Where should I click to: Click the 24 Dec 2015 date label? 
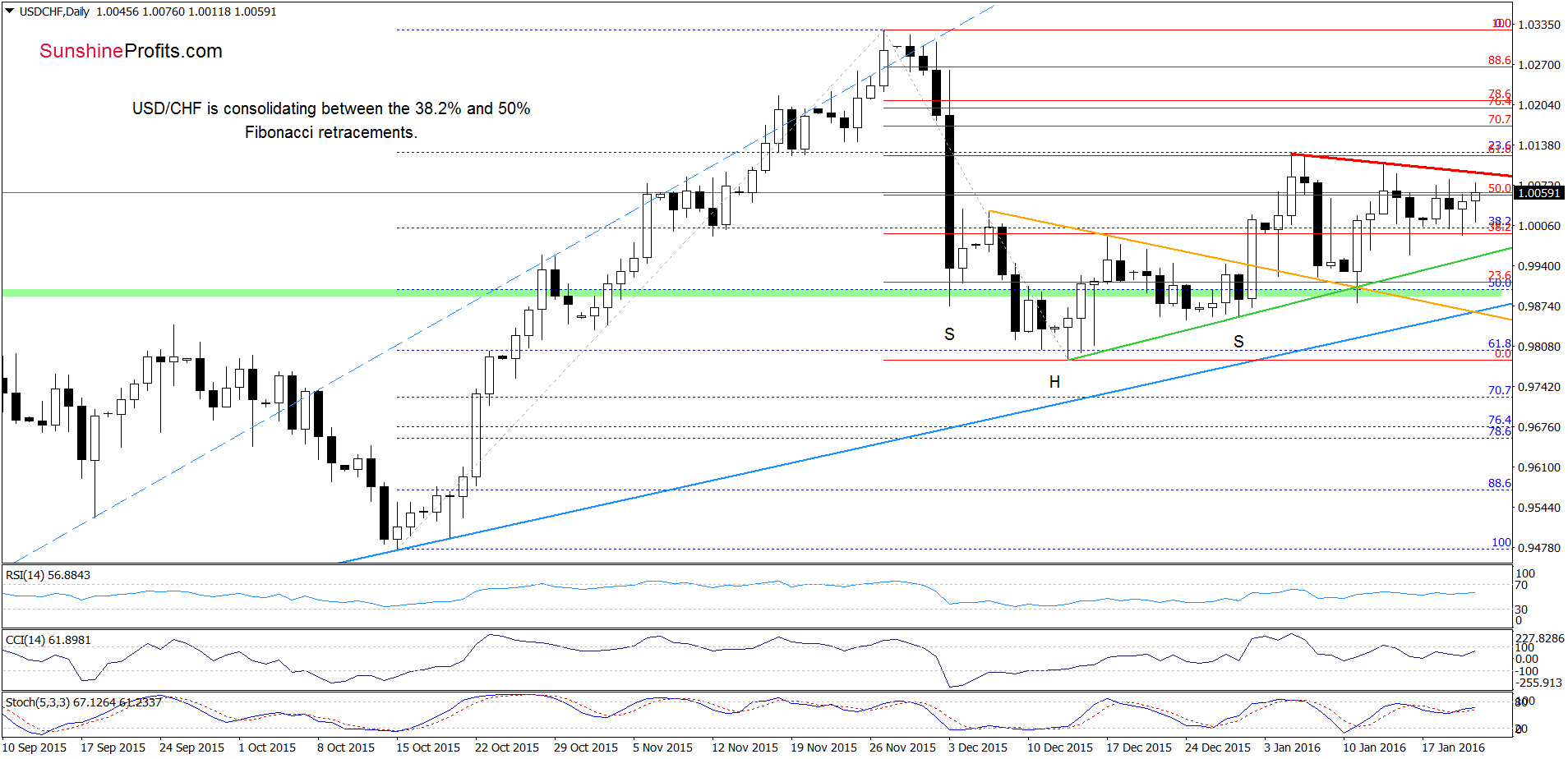(x=1218, y=747)
